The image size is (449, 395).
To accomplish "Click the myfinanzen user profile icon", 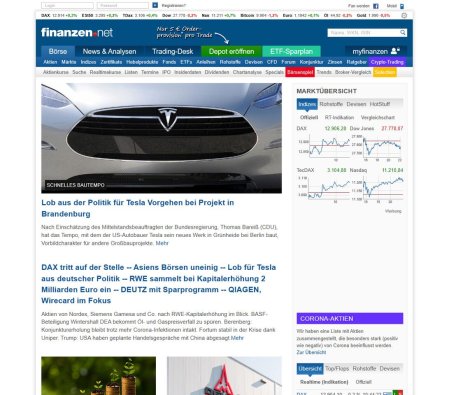I will [x=395, y=51].
